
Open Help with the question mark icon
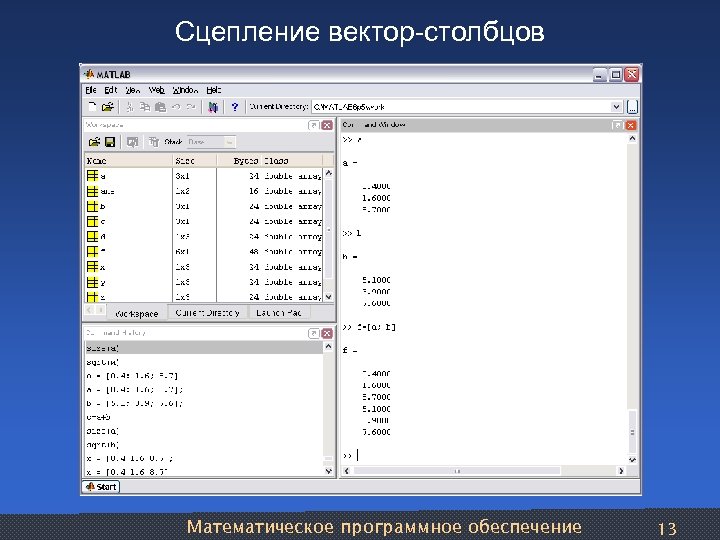pyautogui.click(x=235, y=107)
